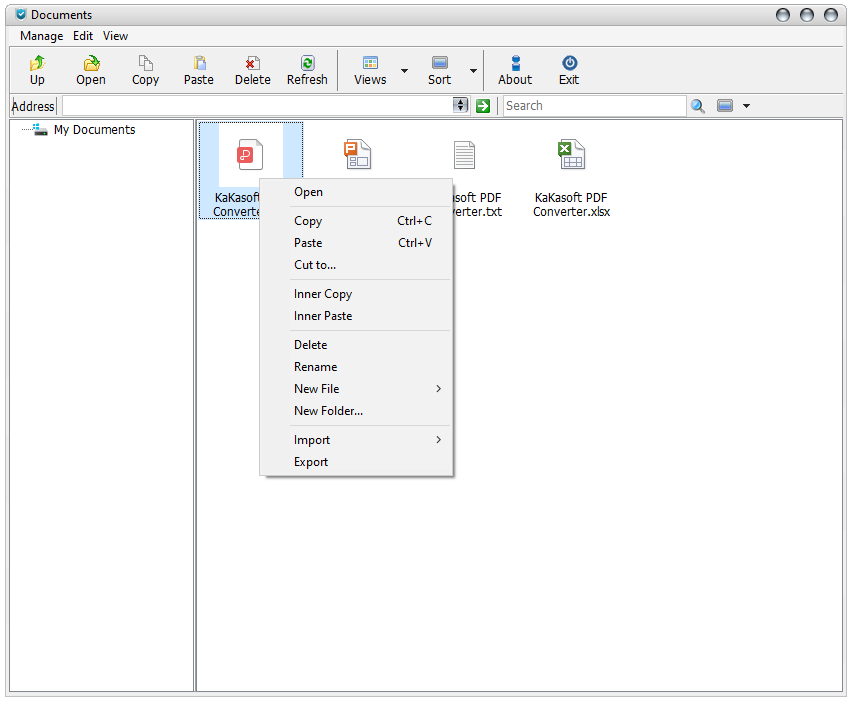Expand the New File submenu
The width and height of the screenshot is (851, 703).
point(439,389)
